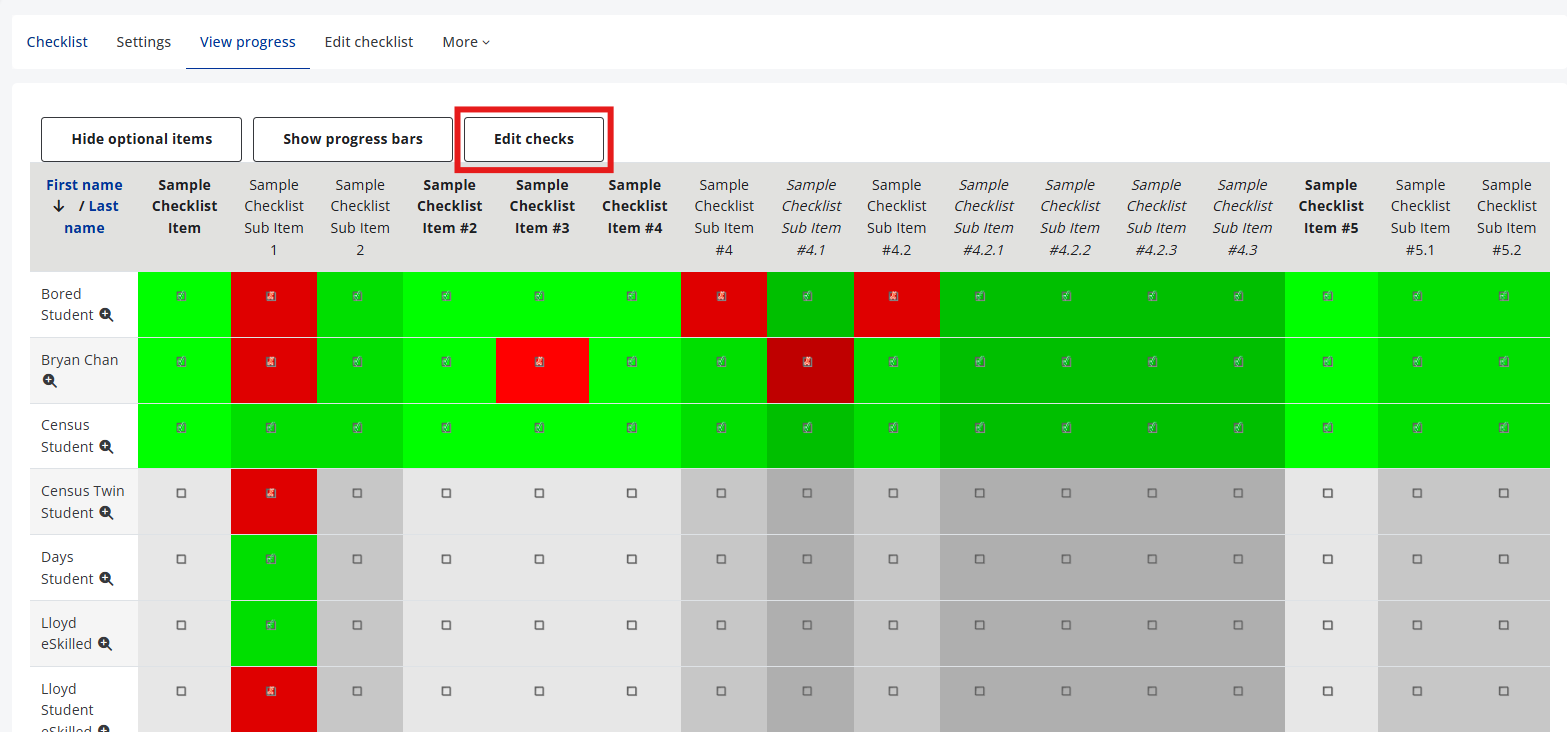This screenshot has width=1567, height=732.
Task: Open Bryan Chan's progress via magnifier icon
Action: (x=50, y=381)
